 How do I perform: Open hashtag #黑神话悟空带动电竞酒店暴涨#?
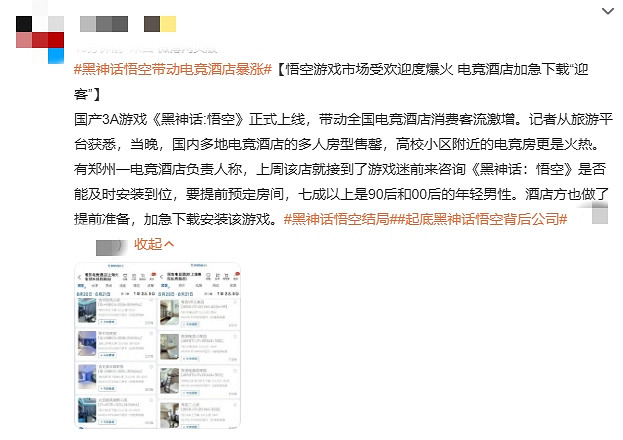click(x=172, y=69)
